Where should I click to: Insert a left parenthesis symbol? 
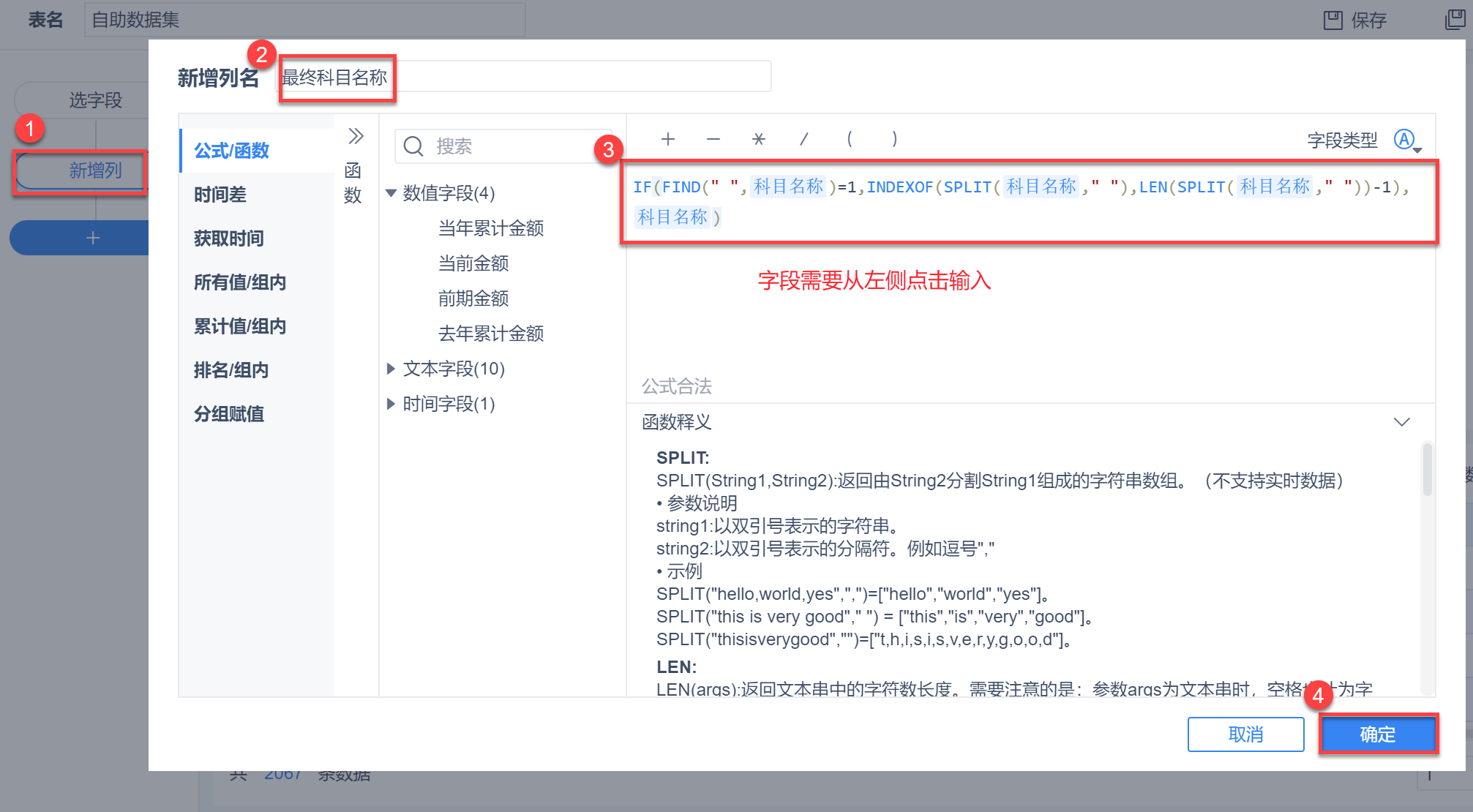tap(849, 139)
